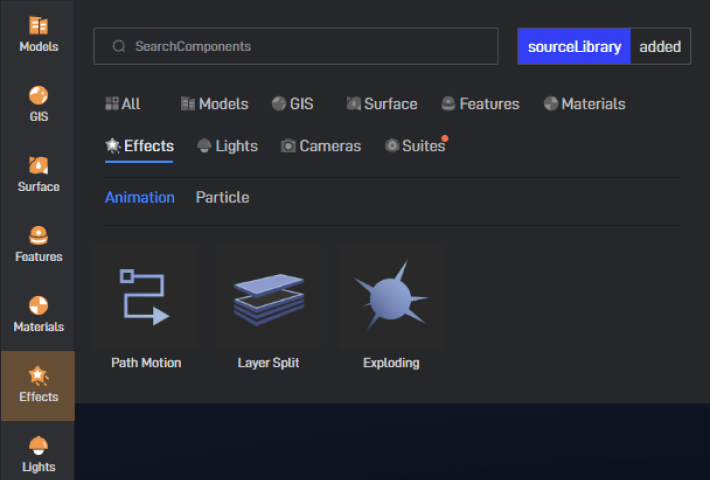
Task: Click inside the SearchComponents field
Action: pyautogui.click(x=296, y=46)
